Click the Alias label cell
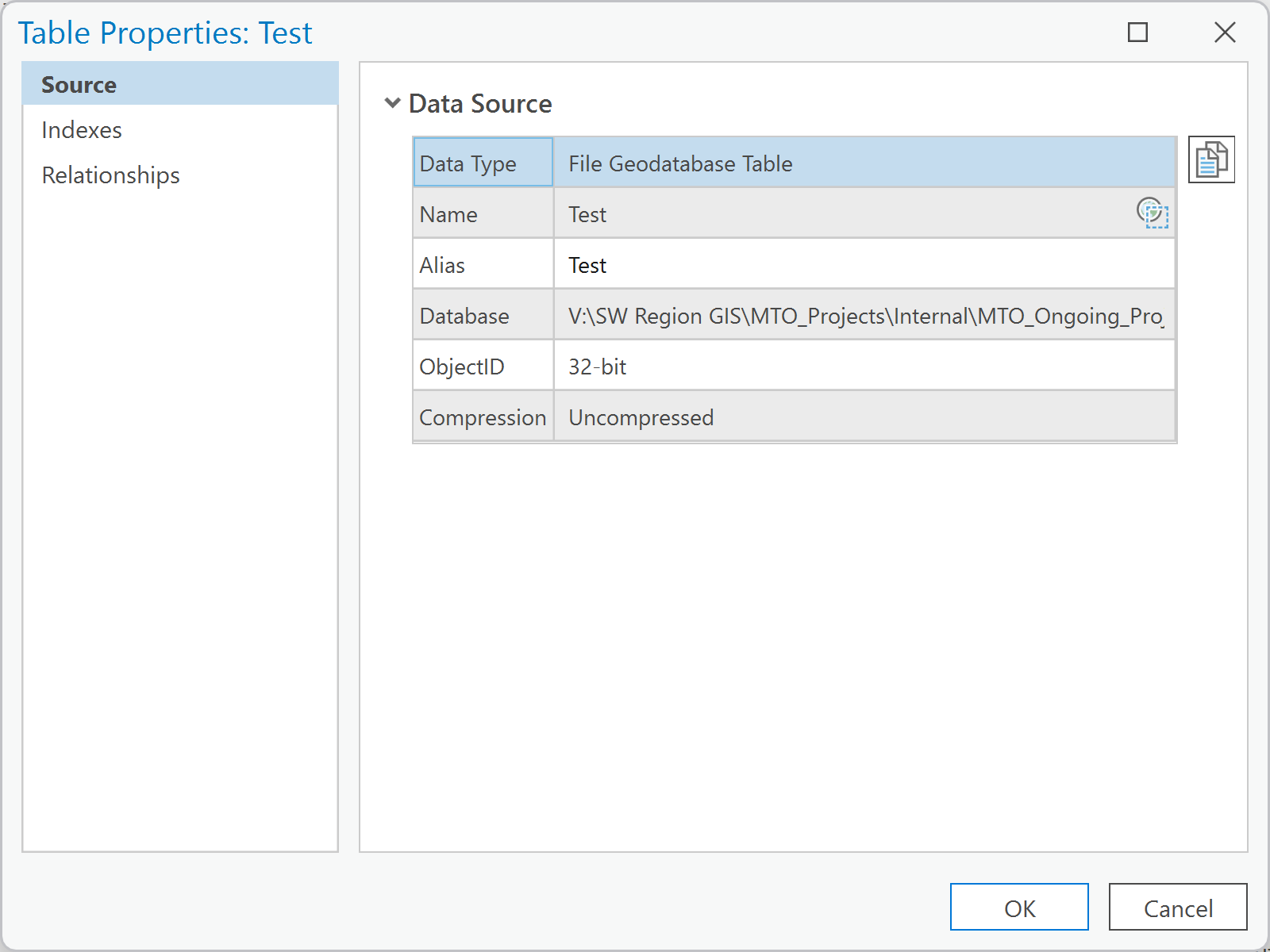 coord(483,265)
